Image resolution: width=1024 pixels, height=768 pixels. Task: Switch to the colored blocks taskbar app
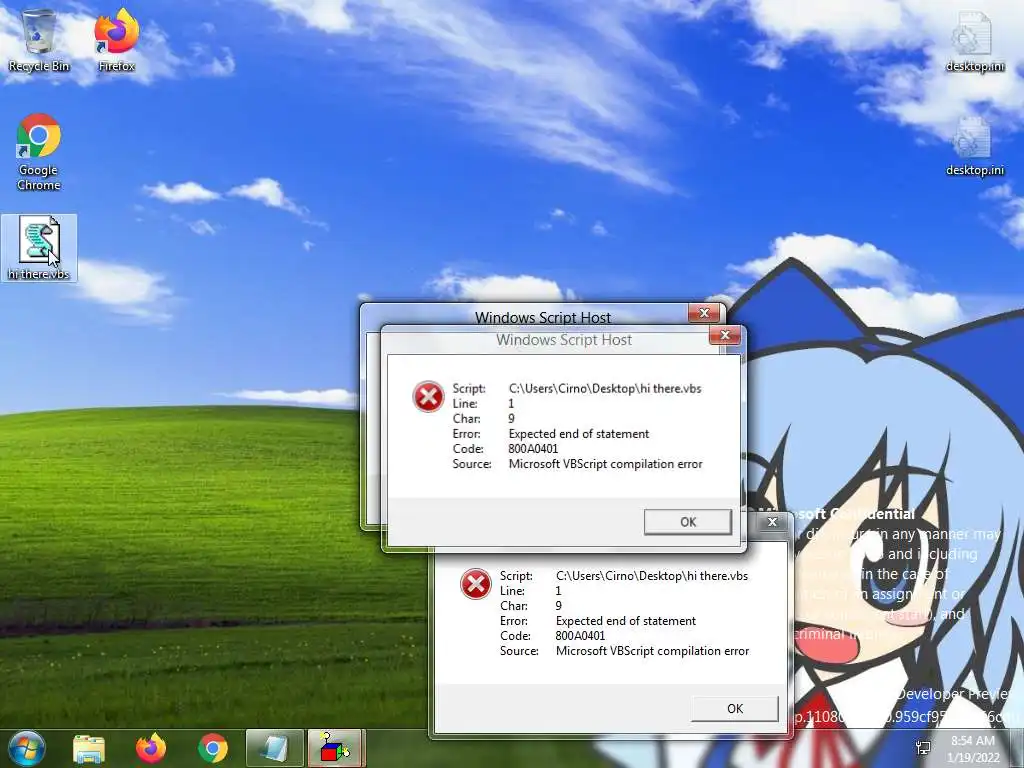[x=334, y=748]
